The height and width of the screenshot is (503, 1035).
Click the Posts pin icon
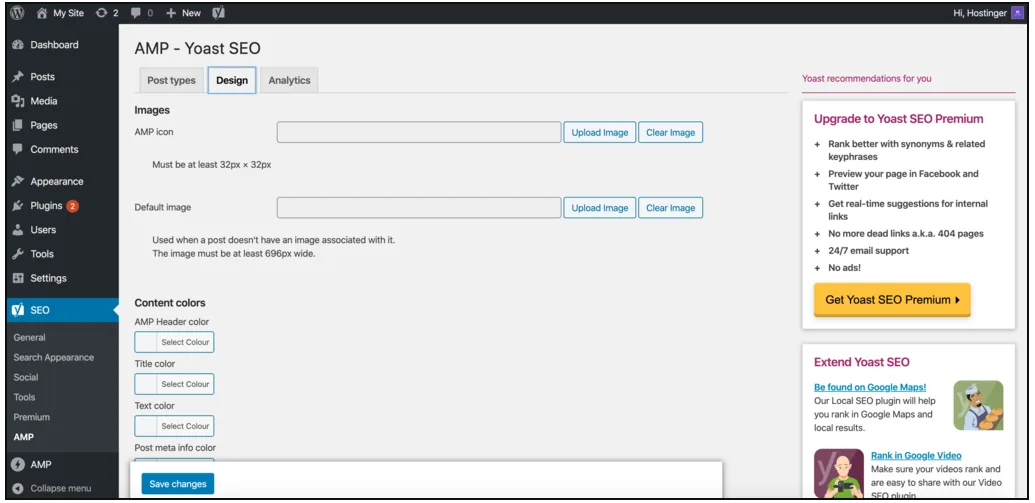[x=18, y=77]
